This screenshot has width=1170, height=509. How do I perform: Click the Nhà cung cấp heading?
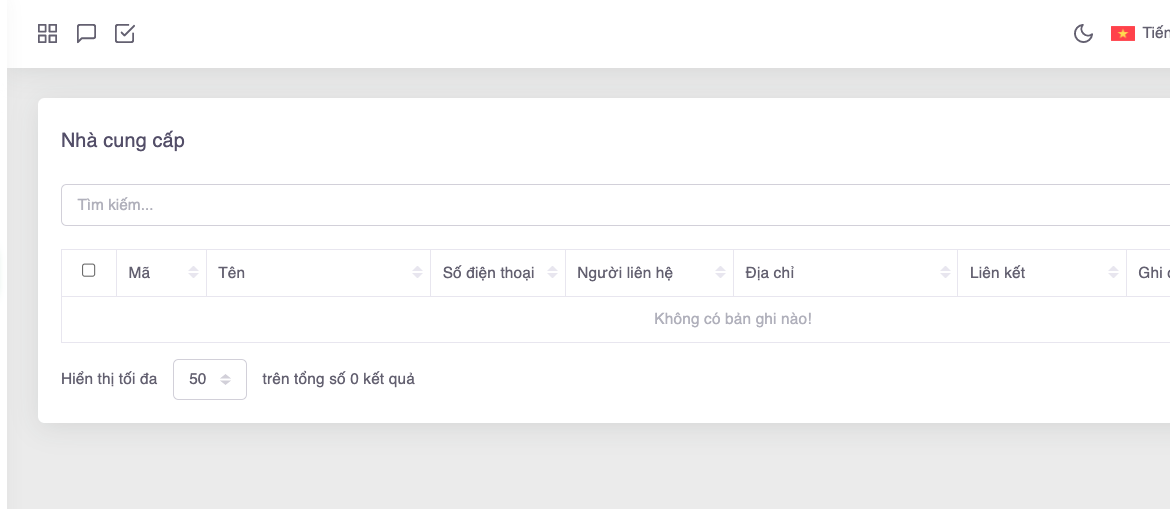(123, 141)
